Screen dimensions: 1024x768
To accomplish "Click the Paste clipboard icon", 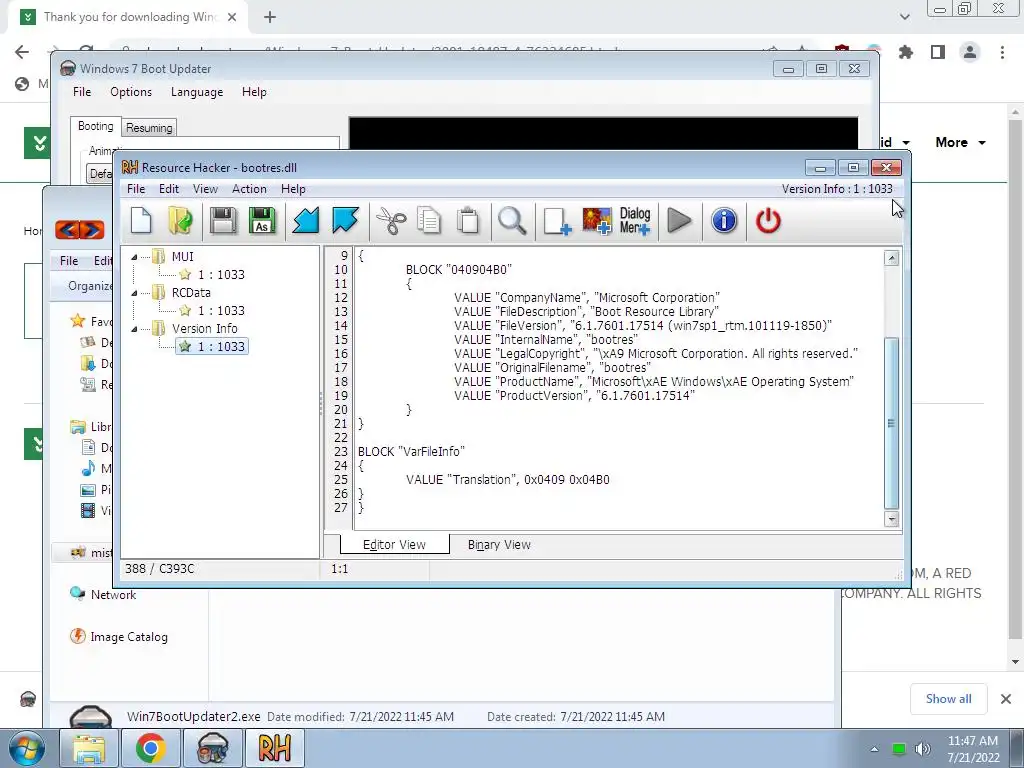I will (x=468, y=221).
